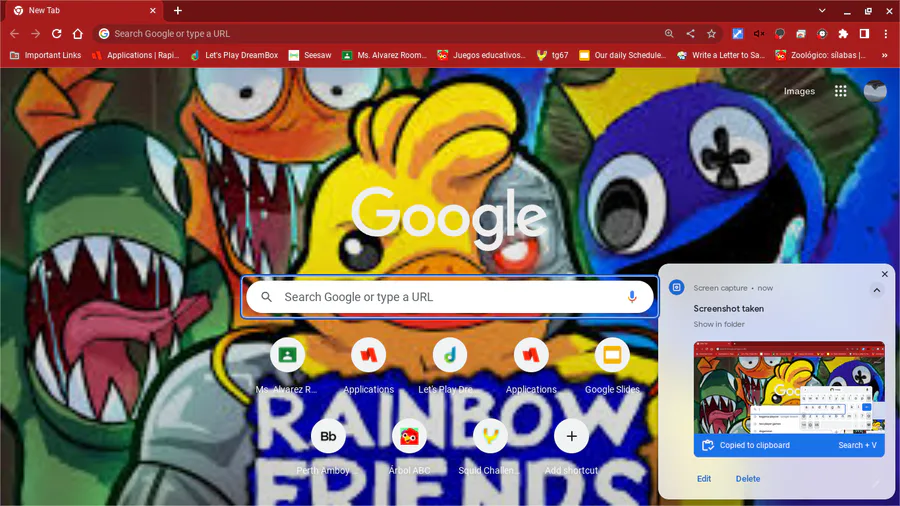Click Show in folder link
The image size is (900, 506).
719,324
